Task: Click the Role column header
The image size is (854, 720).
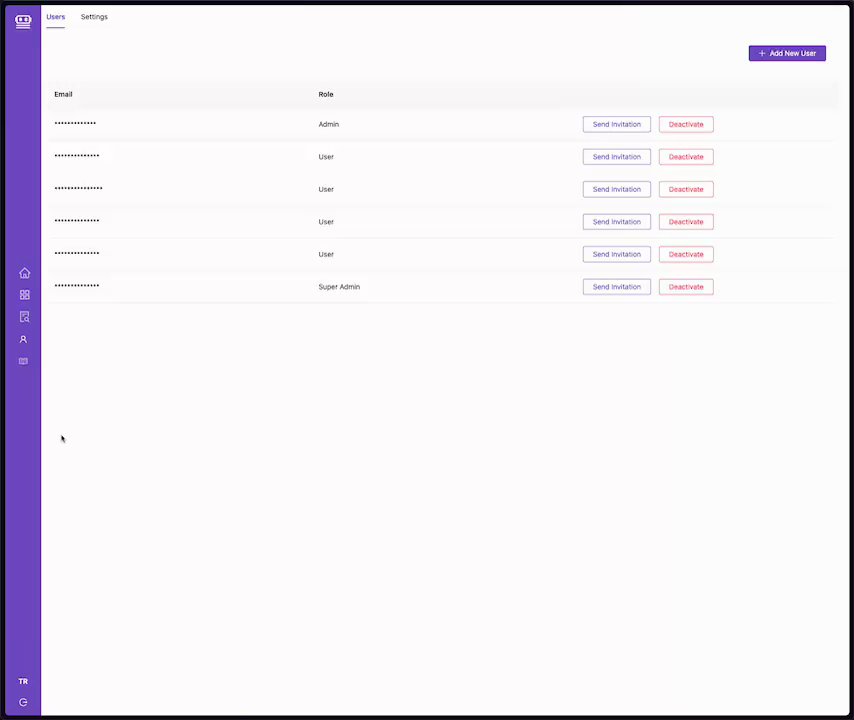Action: [326, 94]
